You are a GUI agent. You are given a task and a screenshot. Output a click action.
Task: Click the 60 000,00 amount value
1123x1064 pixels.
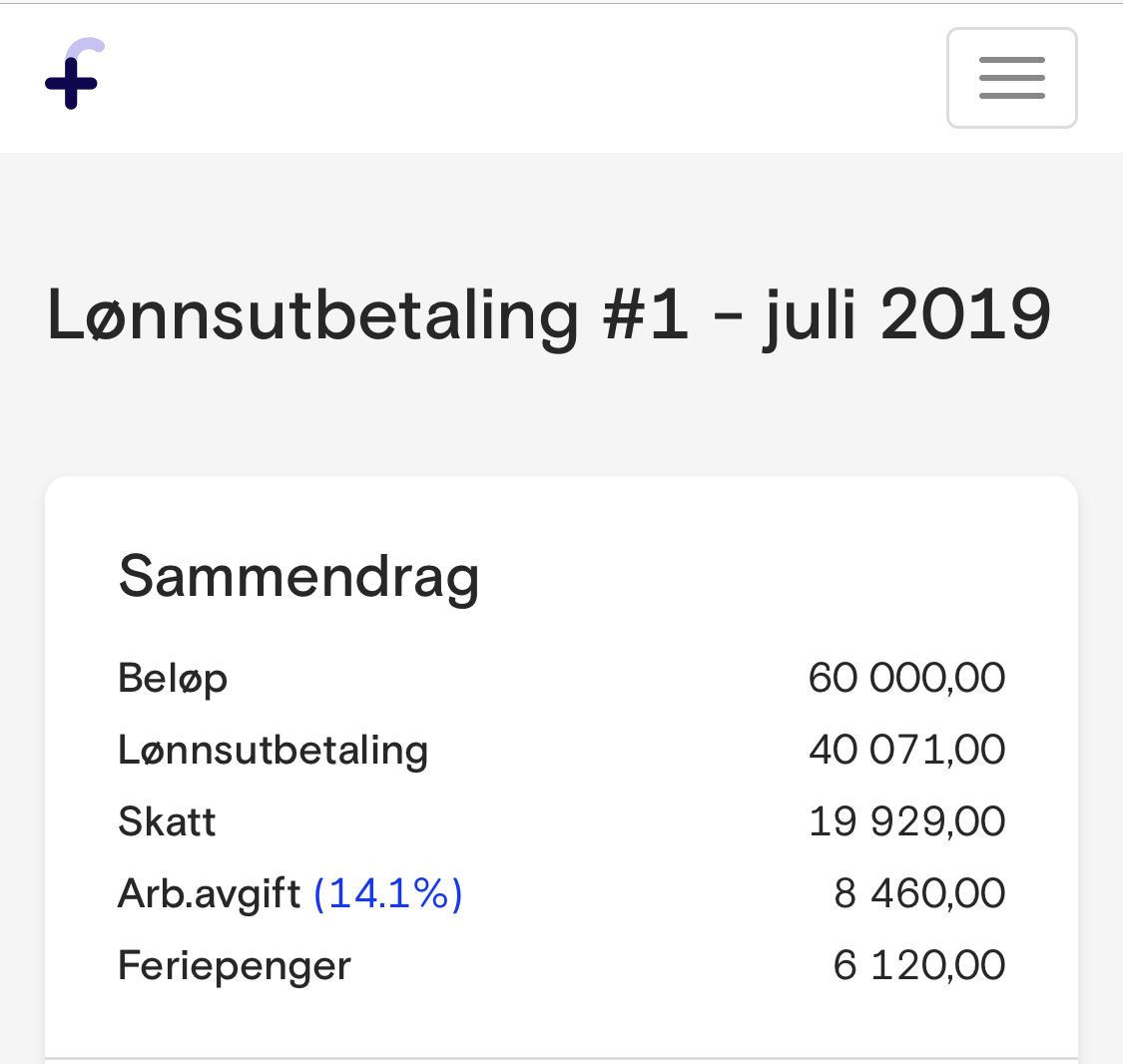906,678
